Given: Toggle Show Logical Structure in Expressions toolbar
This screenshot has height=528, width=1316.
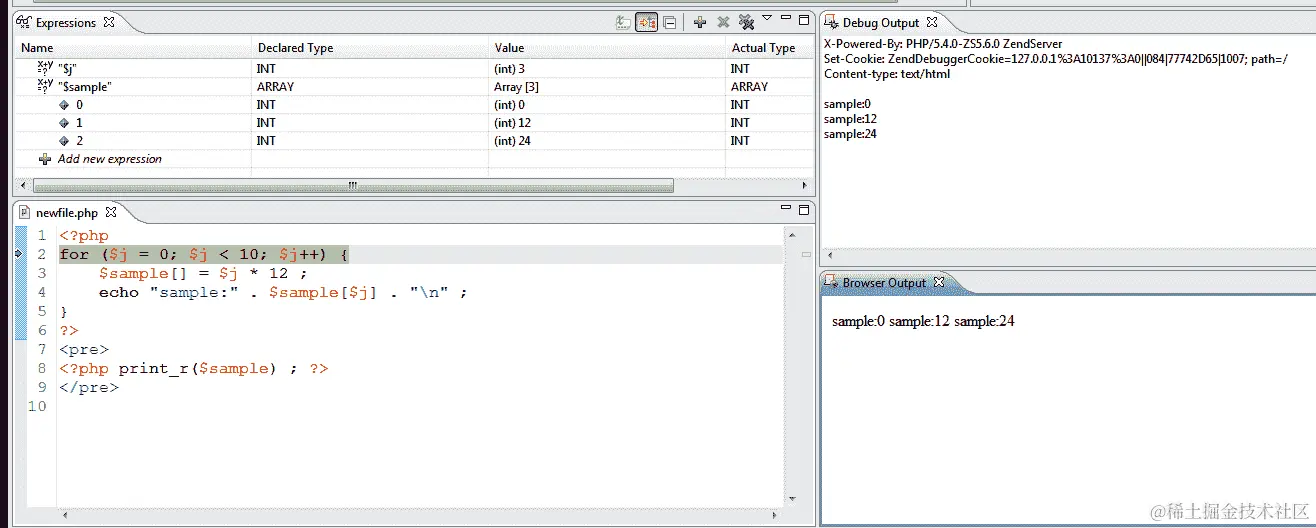Looking at the screenshot, I should (647, 22).
